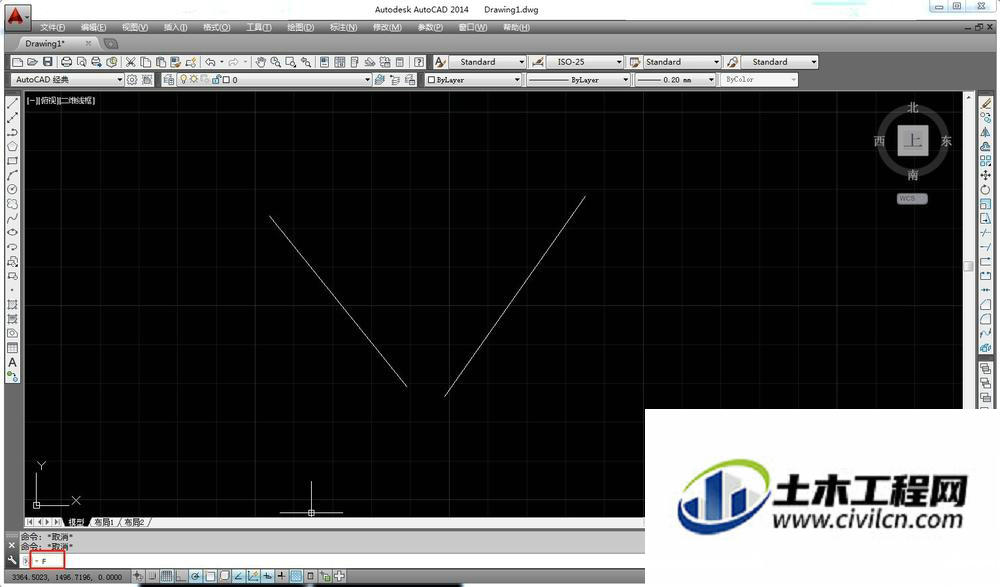Click the ByColor plot style box
1000x587 pixels.
coord(760,80)
